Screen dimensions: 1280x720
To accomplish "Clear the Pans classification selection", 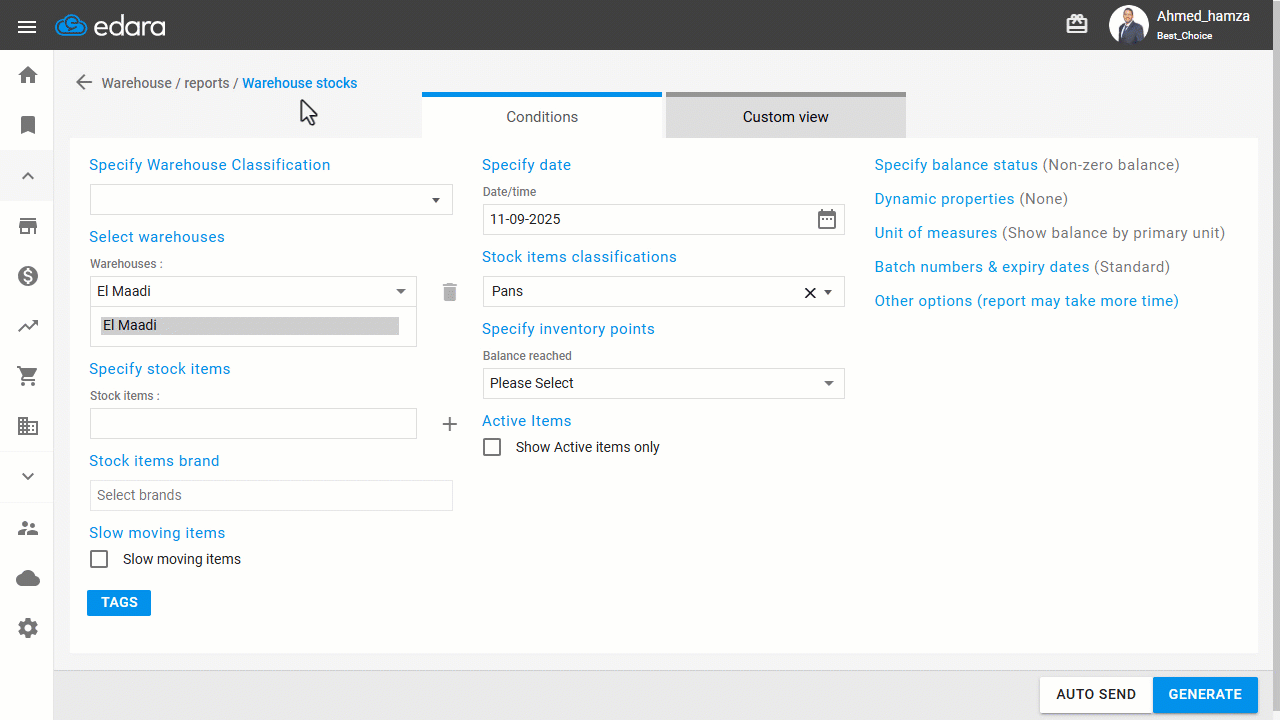I will pos(810,292).
